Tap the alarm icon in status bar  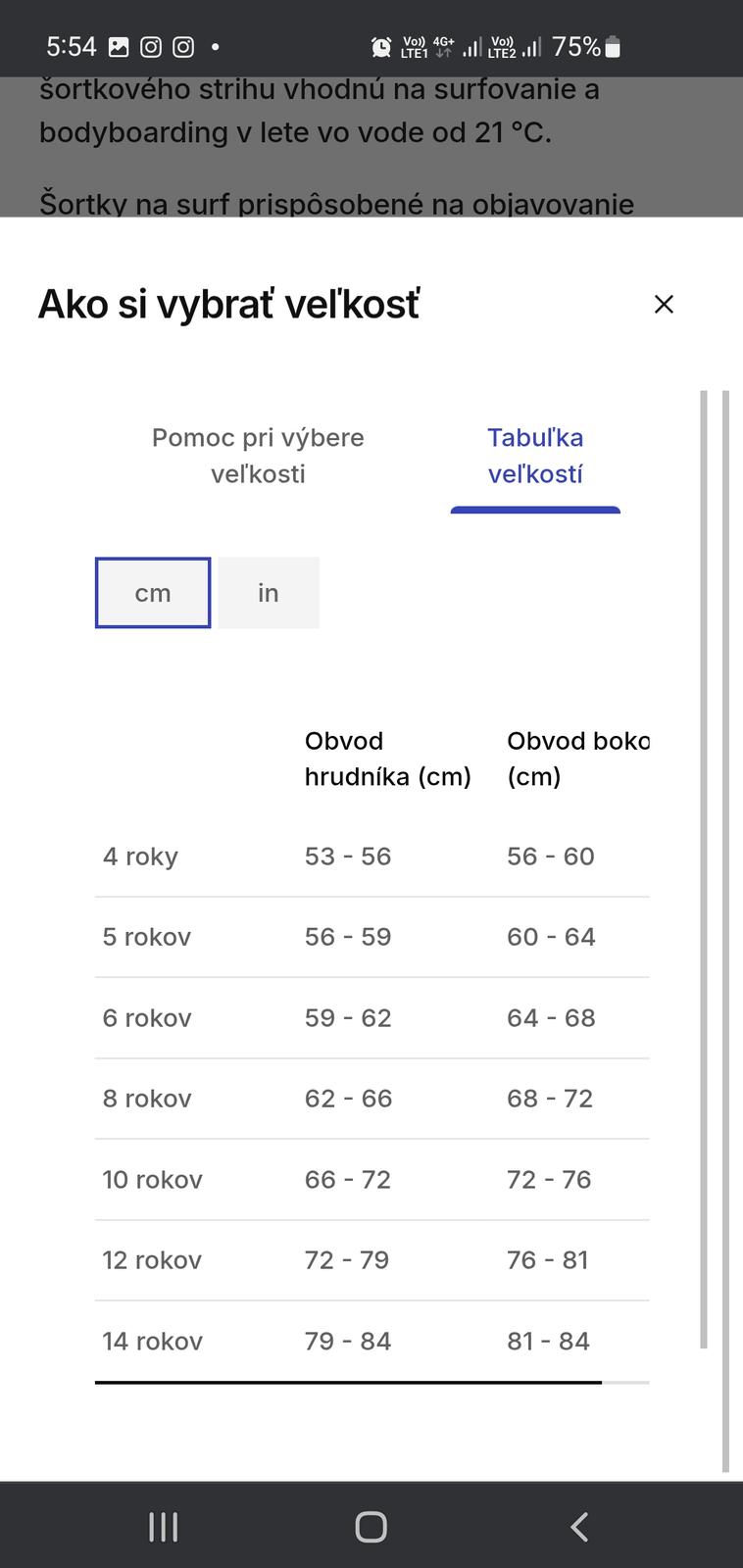coord(381,47)
